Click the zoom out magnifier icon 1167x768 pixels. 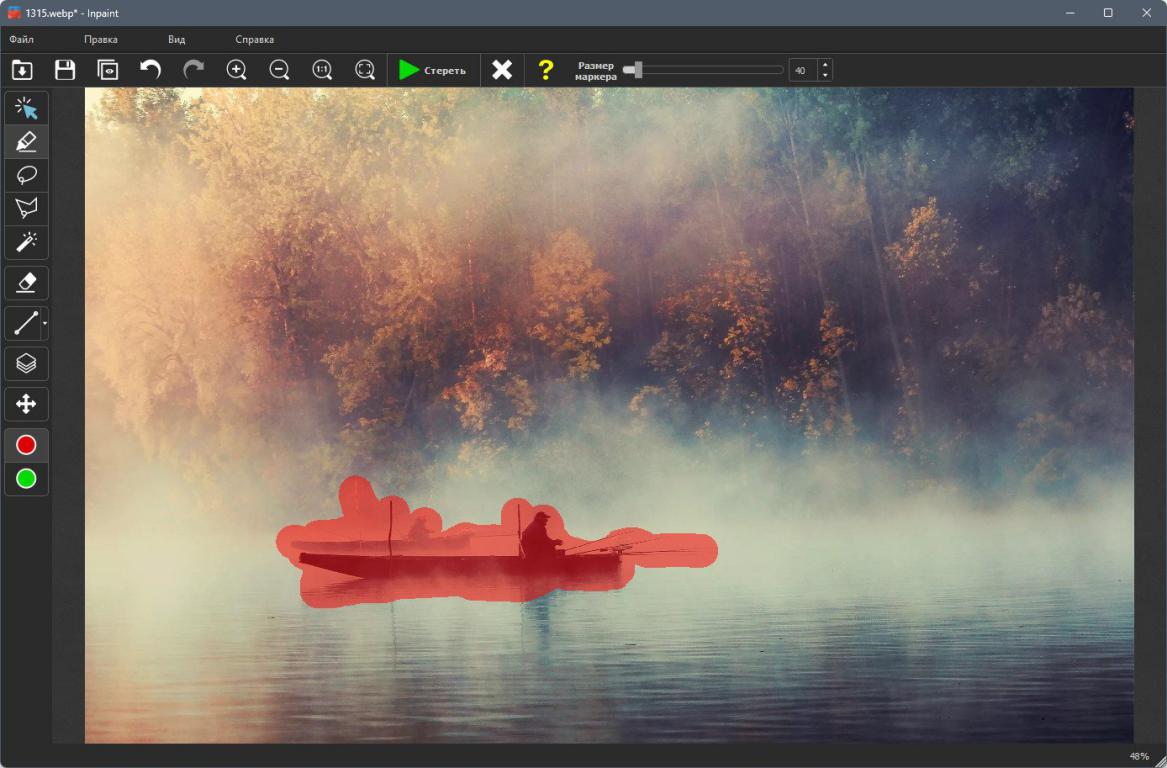pyautogui.click(x=280, y=70)
